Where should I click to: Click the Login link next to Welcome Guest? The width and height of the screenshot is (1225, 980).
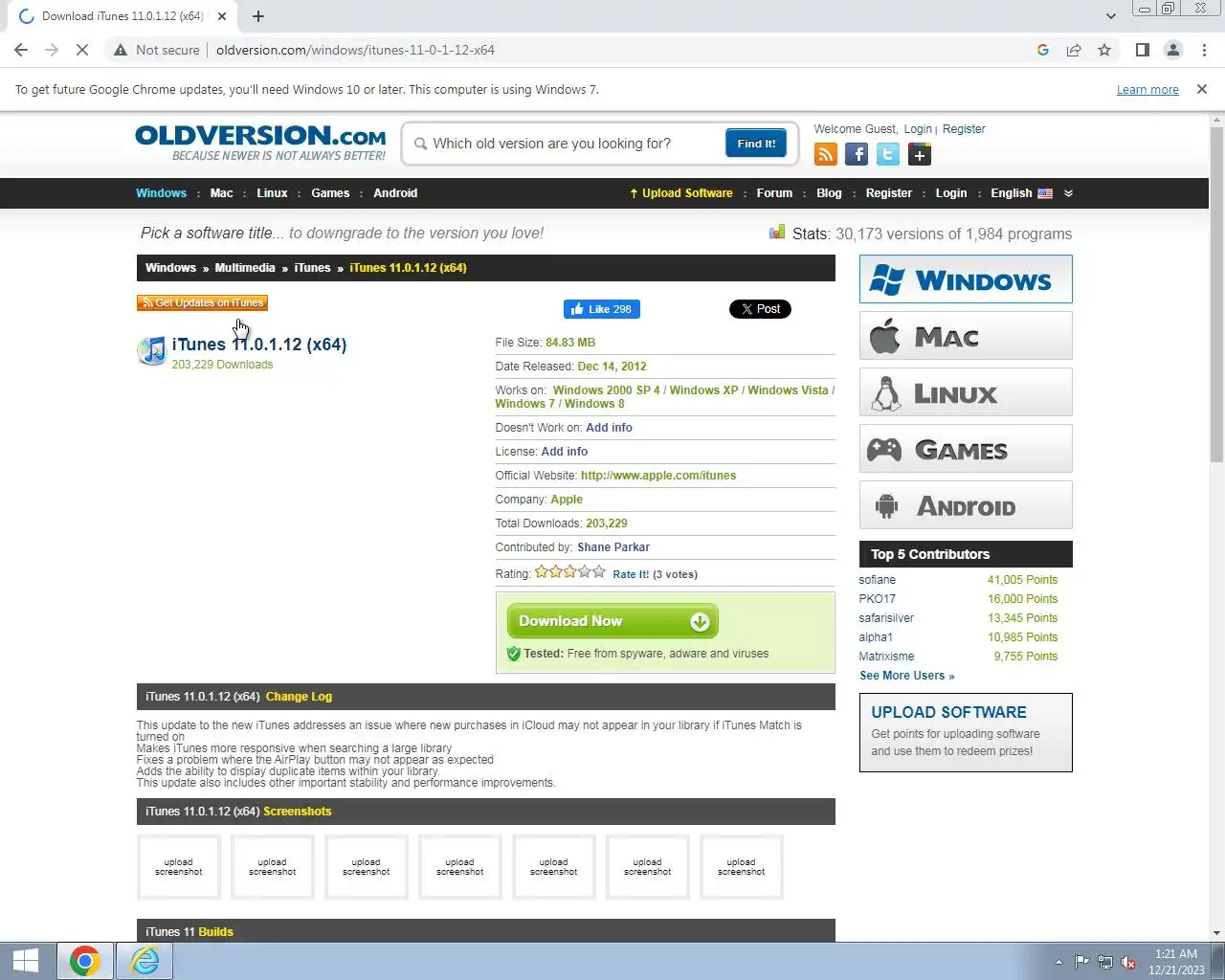[x=918, y=129]
